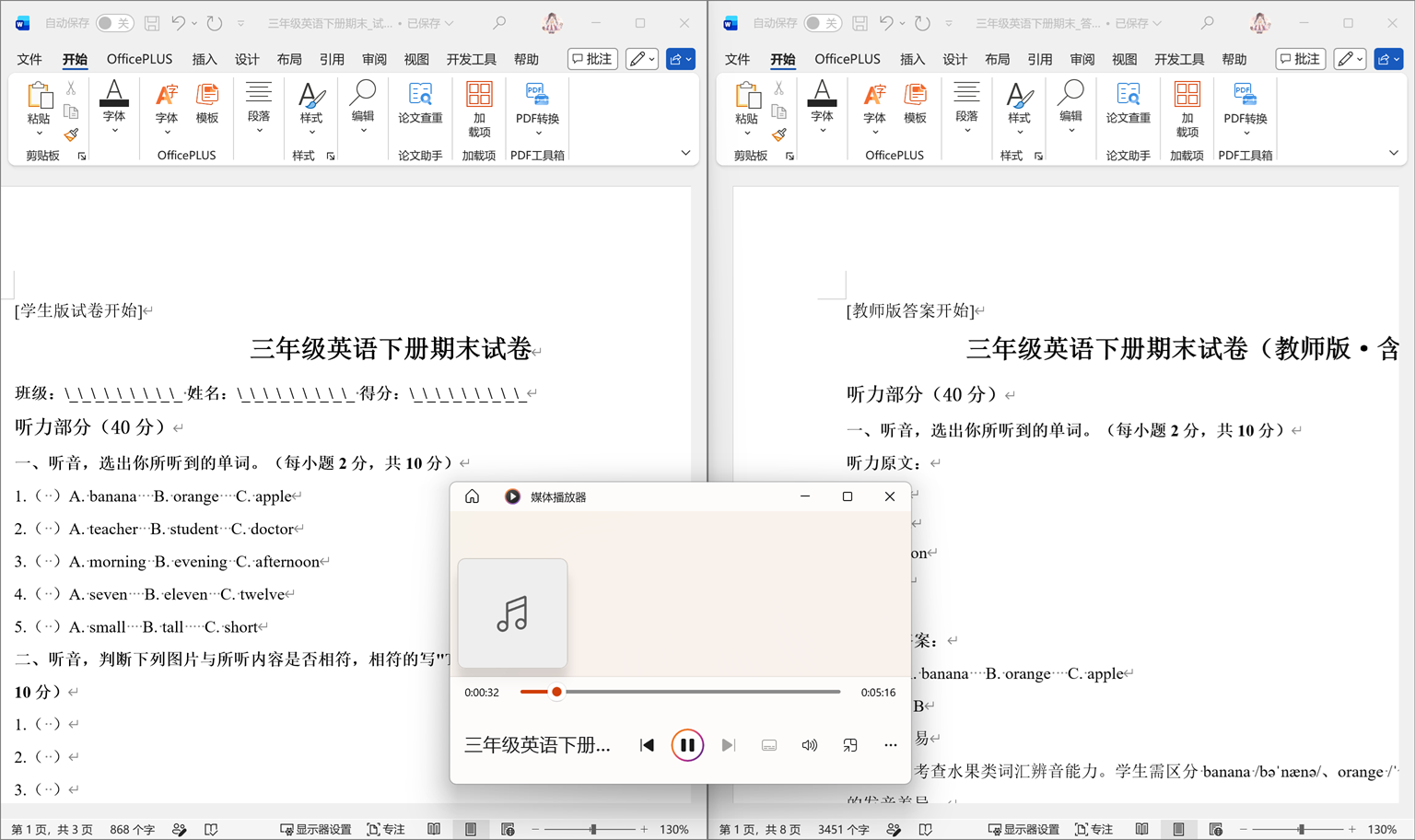The height and width of the screenshot is (840, 1415).
Task: Open styles pane launcher in right window
Action: (x=1038, y=156)
